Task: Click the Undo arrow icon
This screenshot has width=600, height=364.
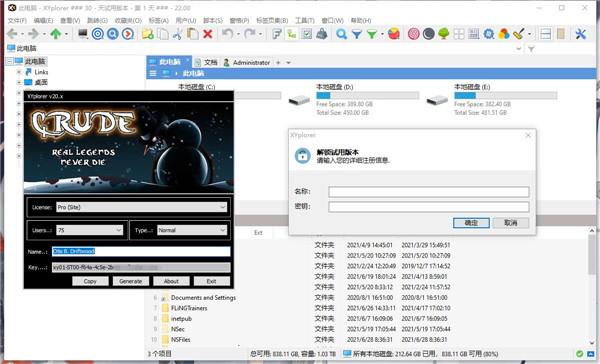Action: (x=228, y=34)
